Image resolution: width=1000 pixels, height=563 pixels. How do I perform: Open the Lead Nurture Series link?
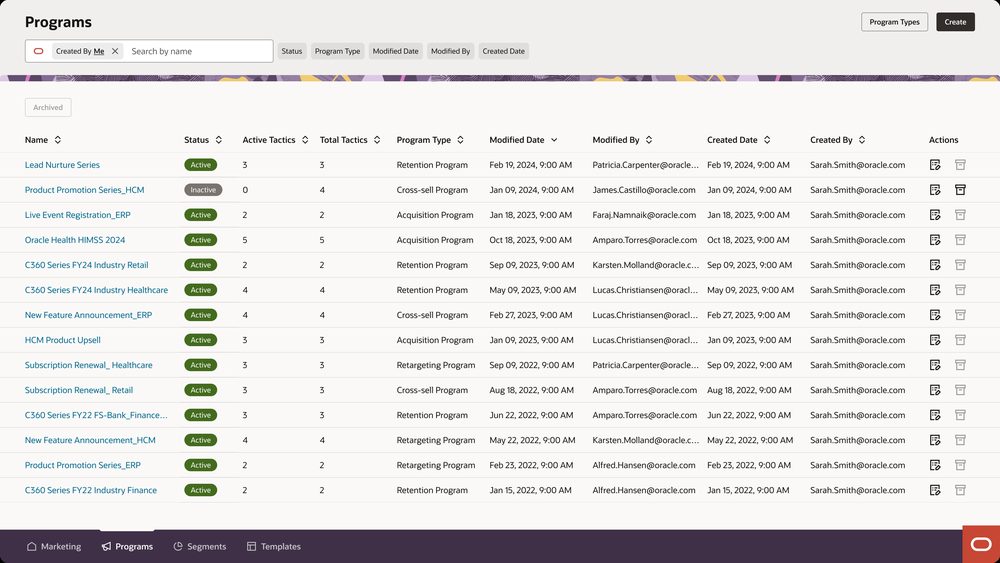(x=62, y=165)
